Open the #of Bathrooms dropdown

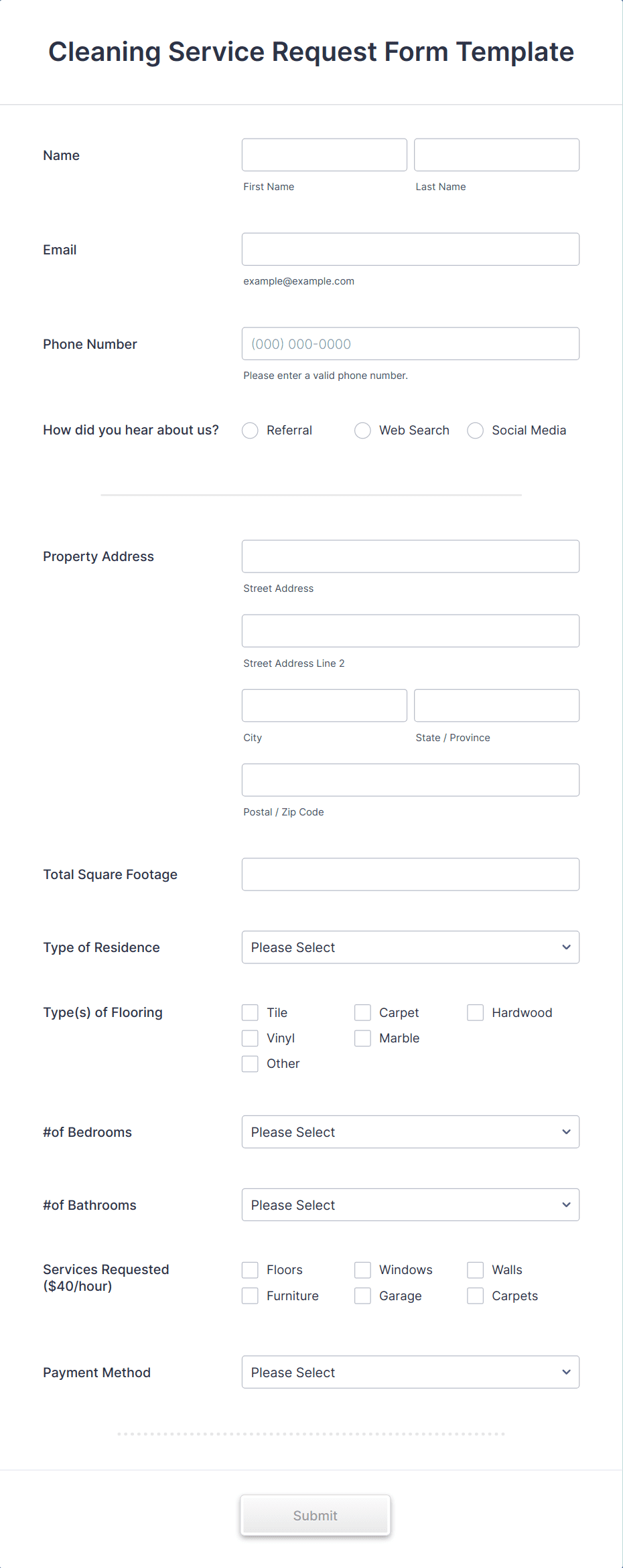pos(411,1205)
